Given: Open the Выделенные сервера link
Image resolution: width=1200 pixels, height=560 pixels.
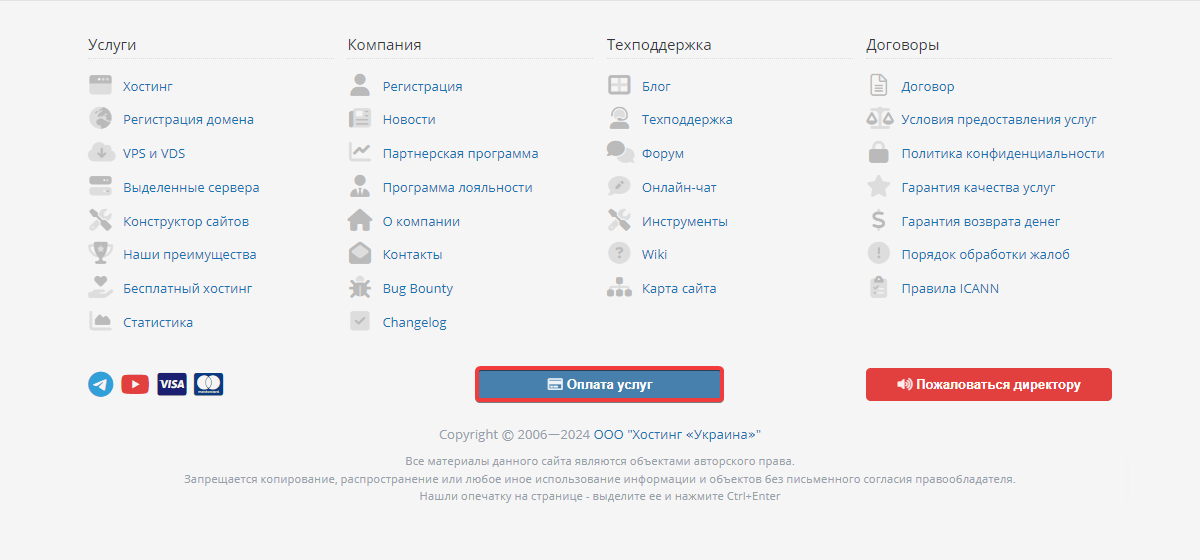Looking at the screenshot, I should (191, 187).
